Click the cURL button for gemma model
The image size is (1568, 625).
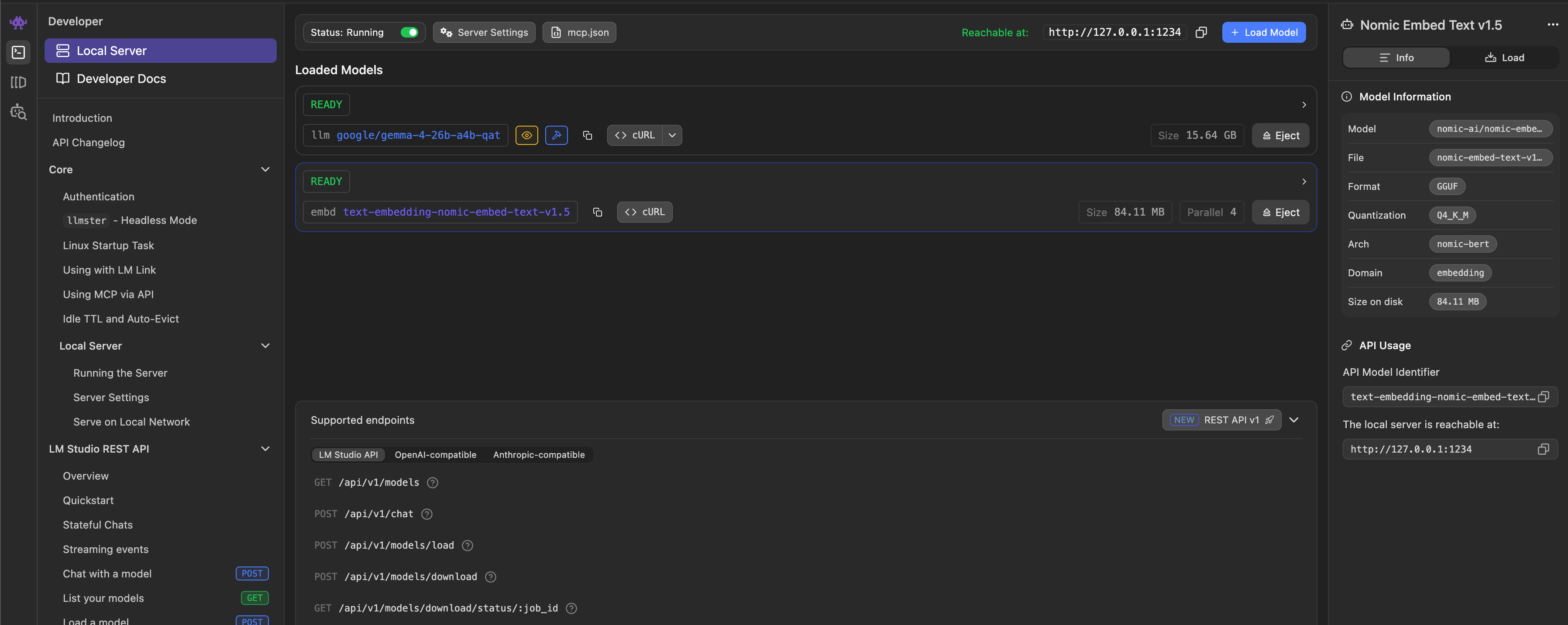tap(635, 135)
